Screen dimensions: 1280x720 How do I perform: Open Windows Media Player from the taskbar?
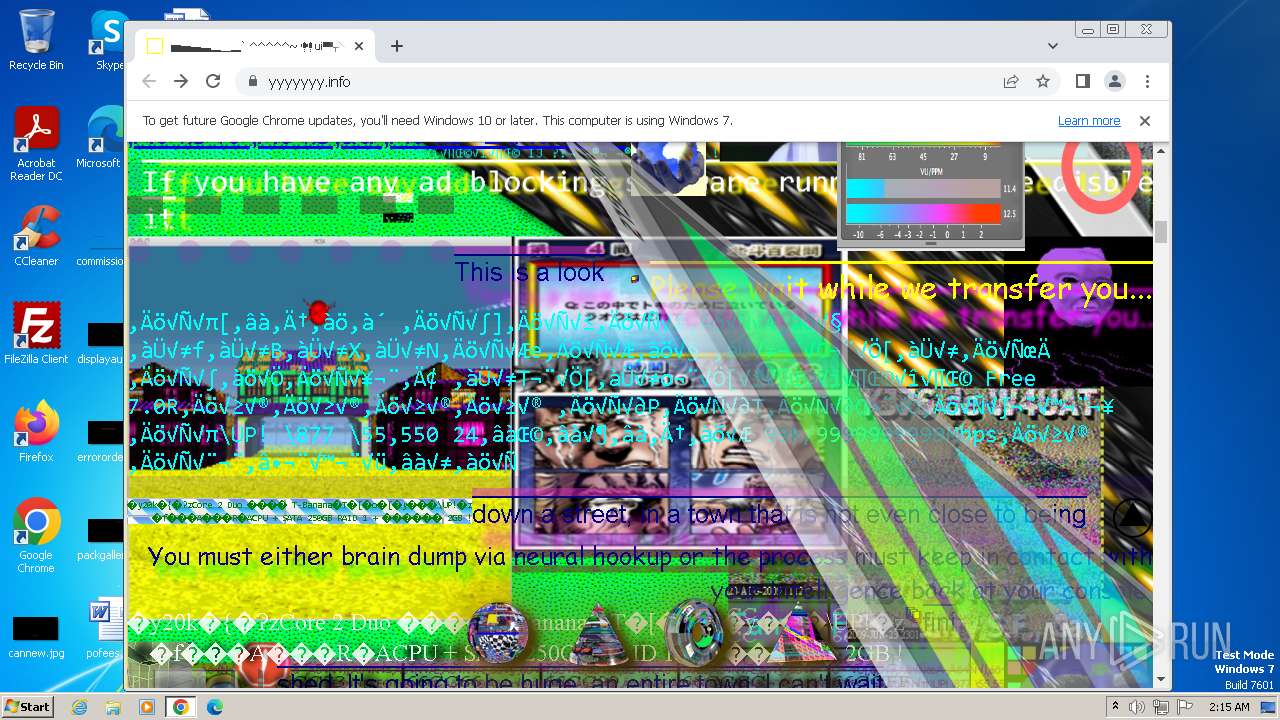pos(147,707)
